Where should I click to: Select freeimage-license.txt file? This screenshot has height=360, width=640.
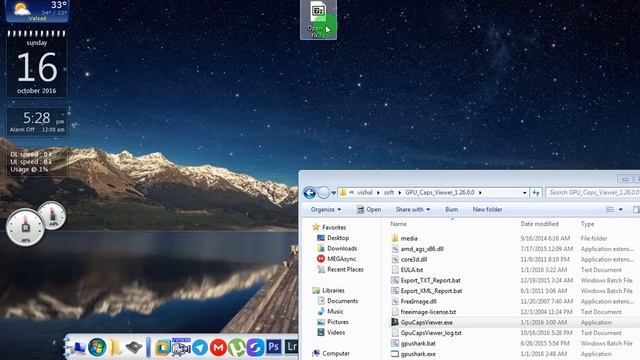pos(428,312)
